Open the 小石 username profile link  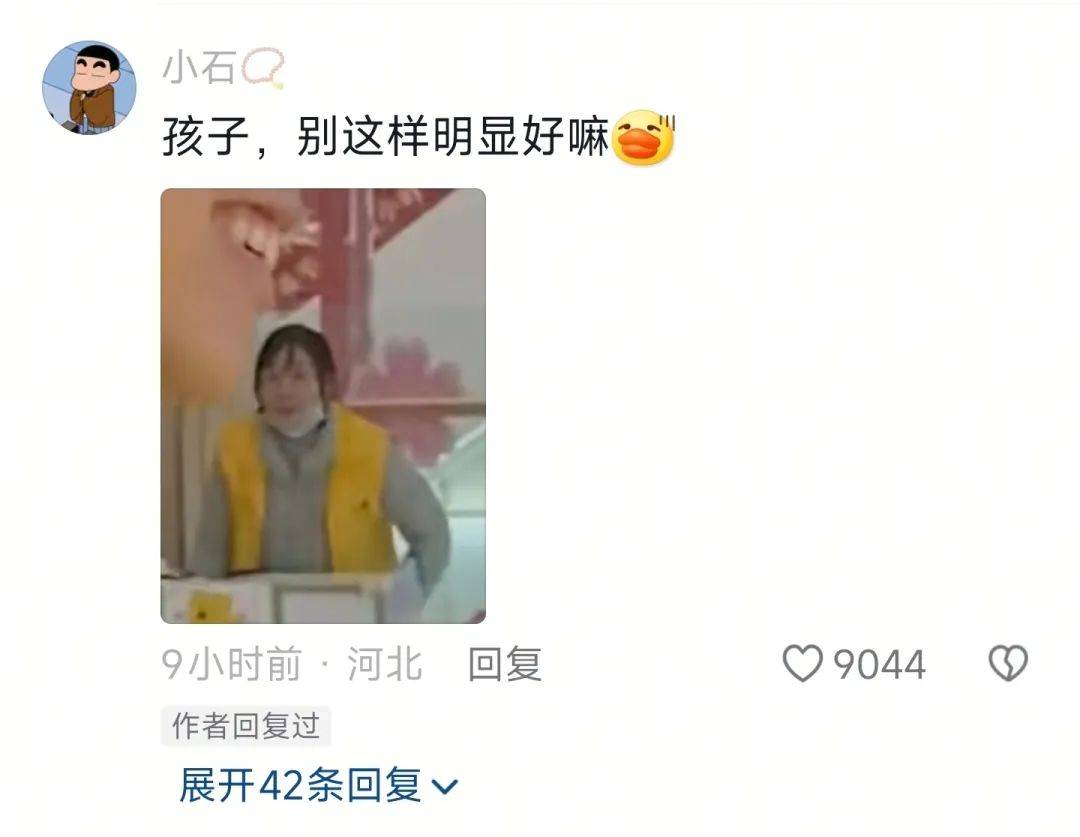(x=200, y=68)
